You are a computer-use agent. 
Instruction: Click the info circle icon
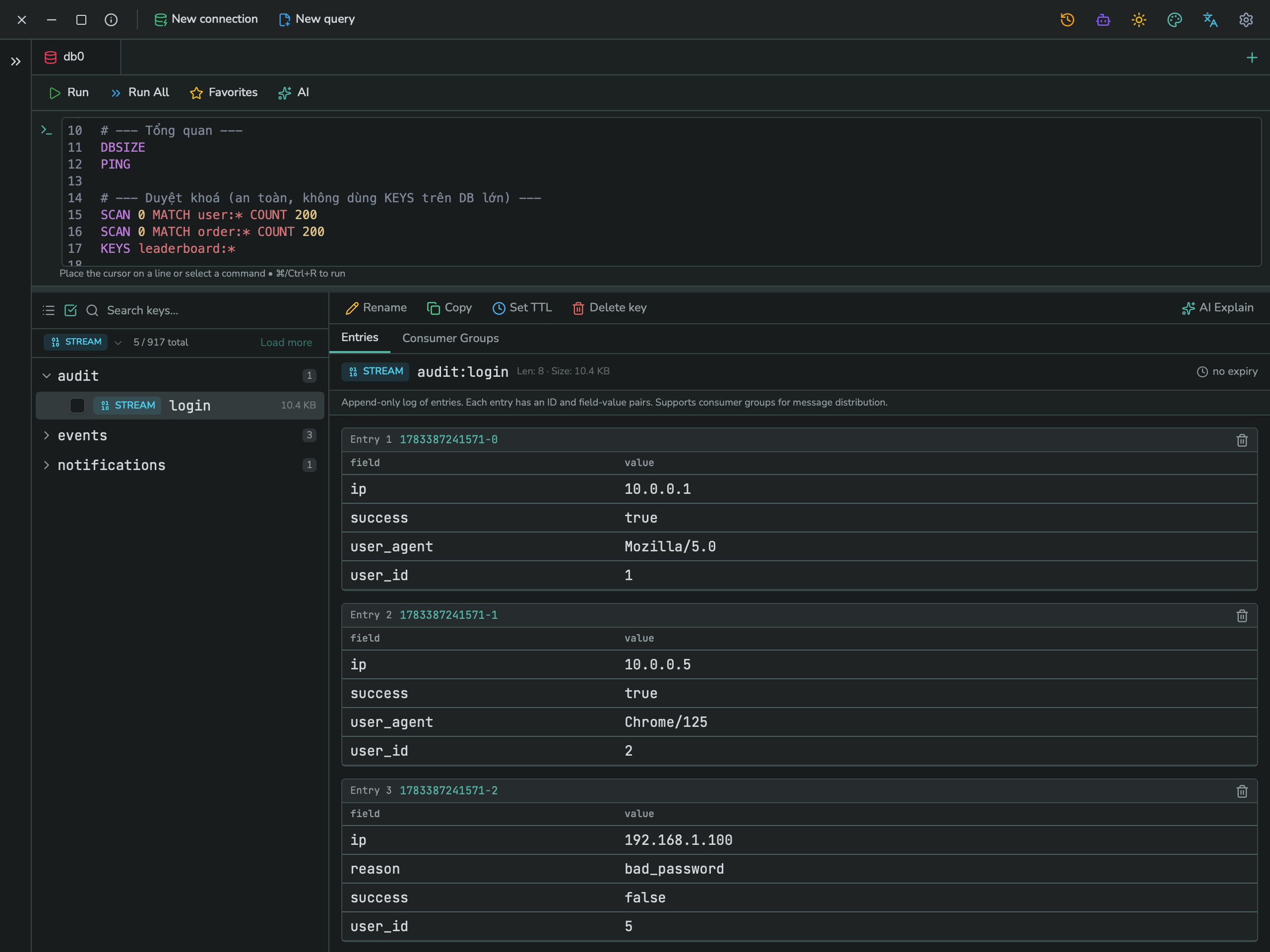click(111, 19)
